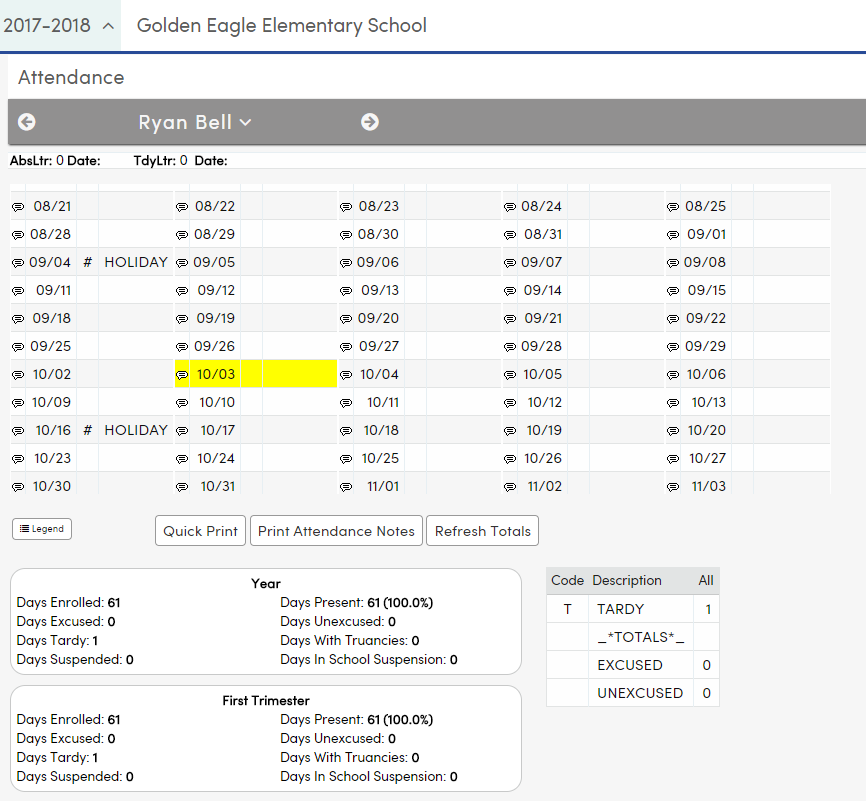
Task: Click the note icon beside 11/03
Action: pos(673,486)
